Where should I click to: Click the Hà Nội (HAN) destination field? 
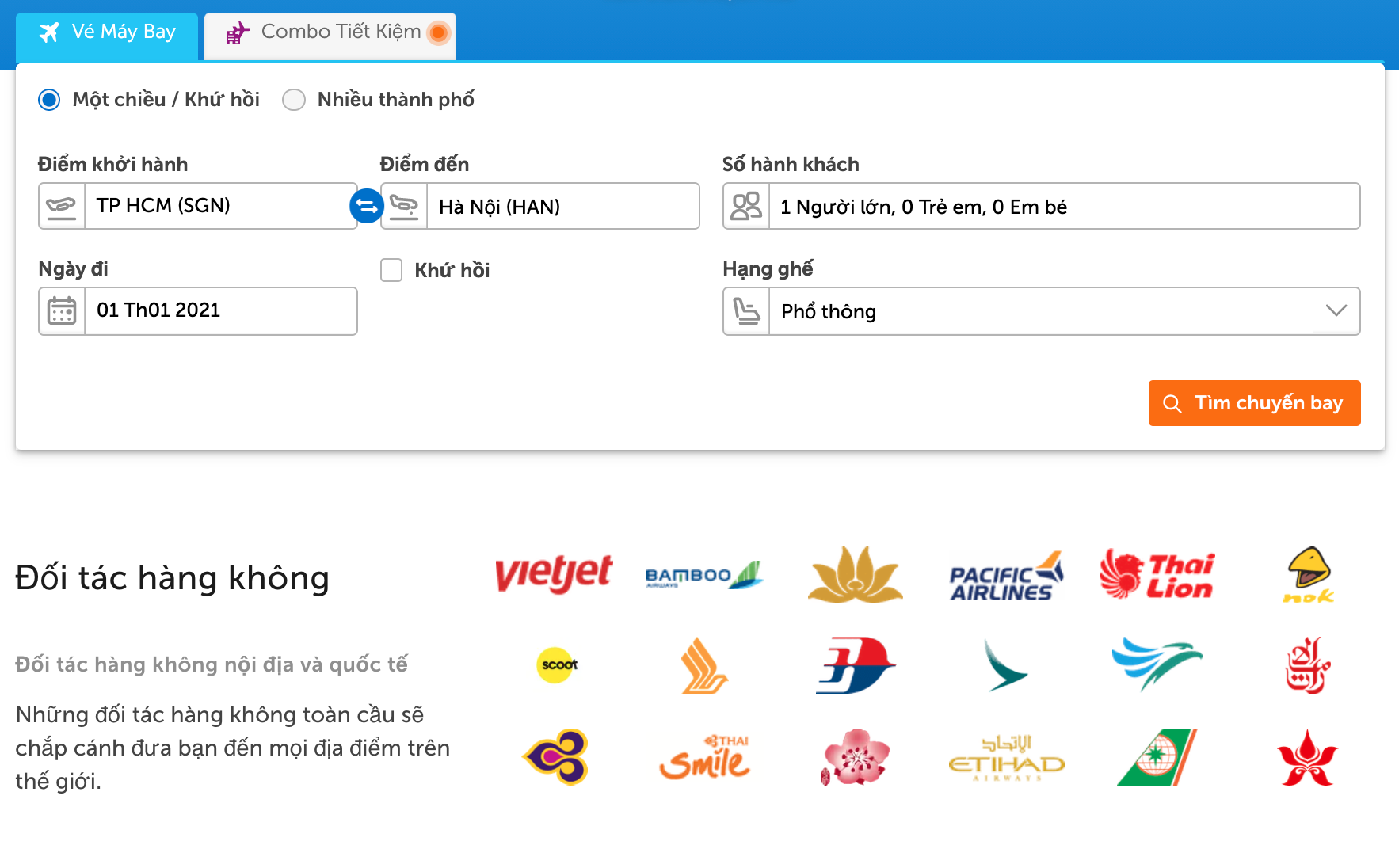point(562,206)
